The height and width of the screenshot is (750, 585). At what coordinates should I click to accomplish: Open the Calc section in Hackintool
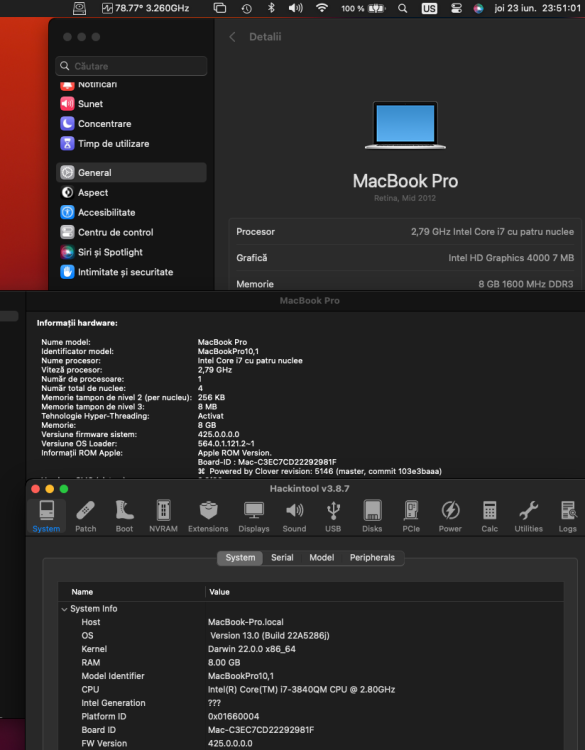coord(489,516)
